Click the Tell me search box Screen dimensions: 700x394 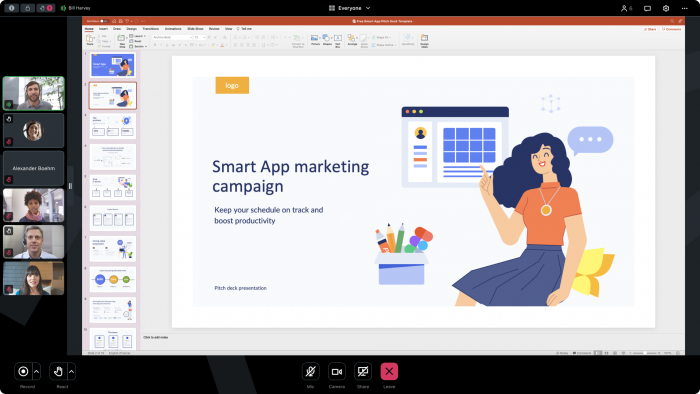[x=245, y=29]
